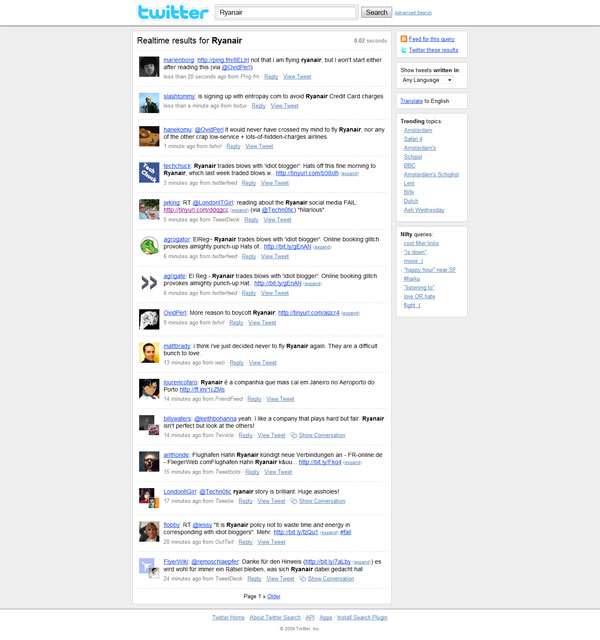This screenshot has width=600, height=640.
Task: Select trending topic Safari 4
Action: [413, 139]
